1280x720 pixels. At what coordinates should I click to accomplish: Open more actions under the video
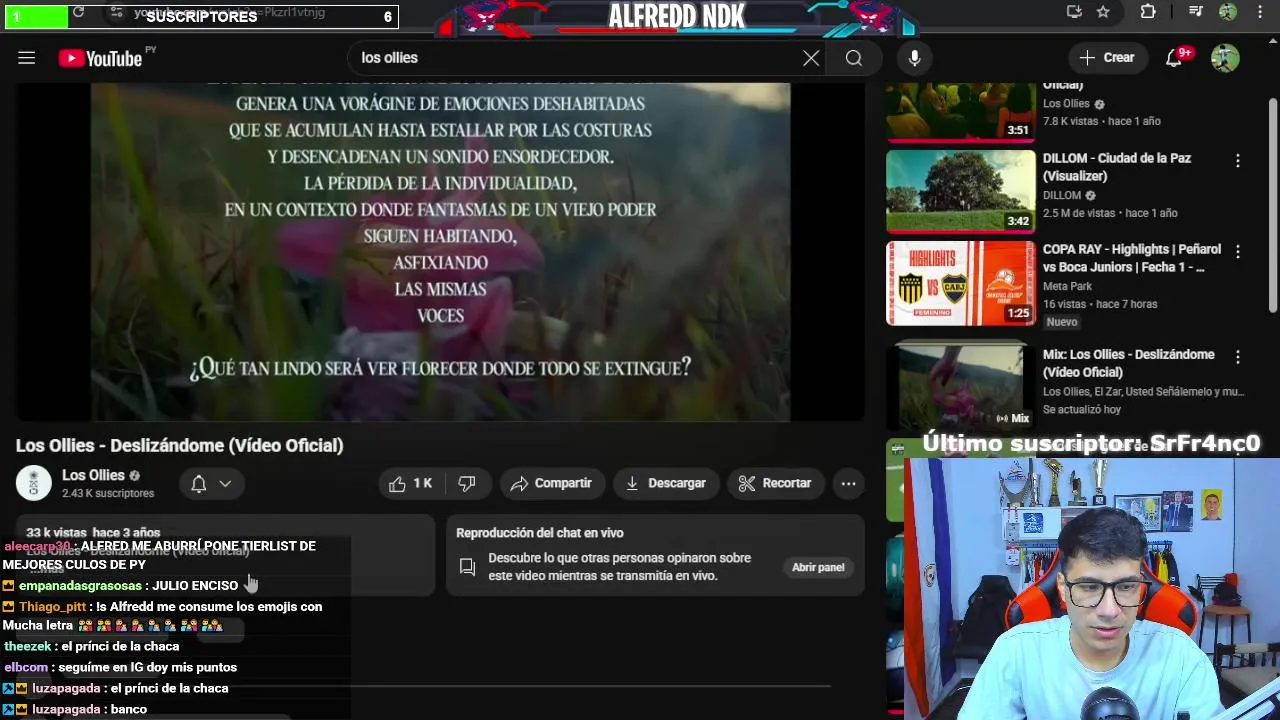(x=848, y=484)
